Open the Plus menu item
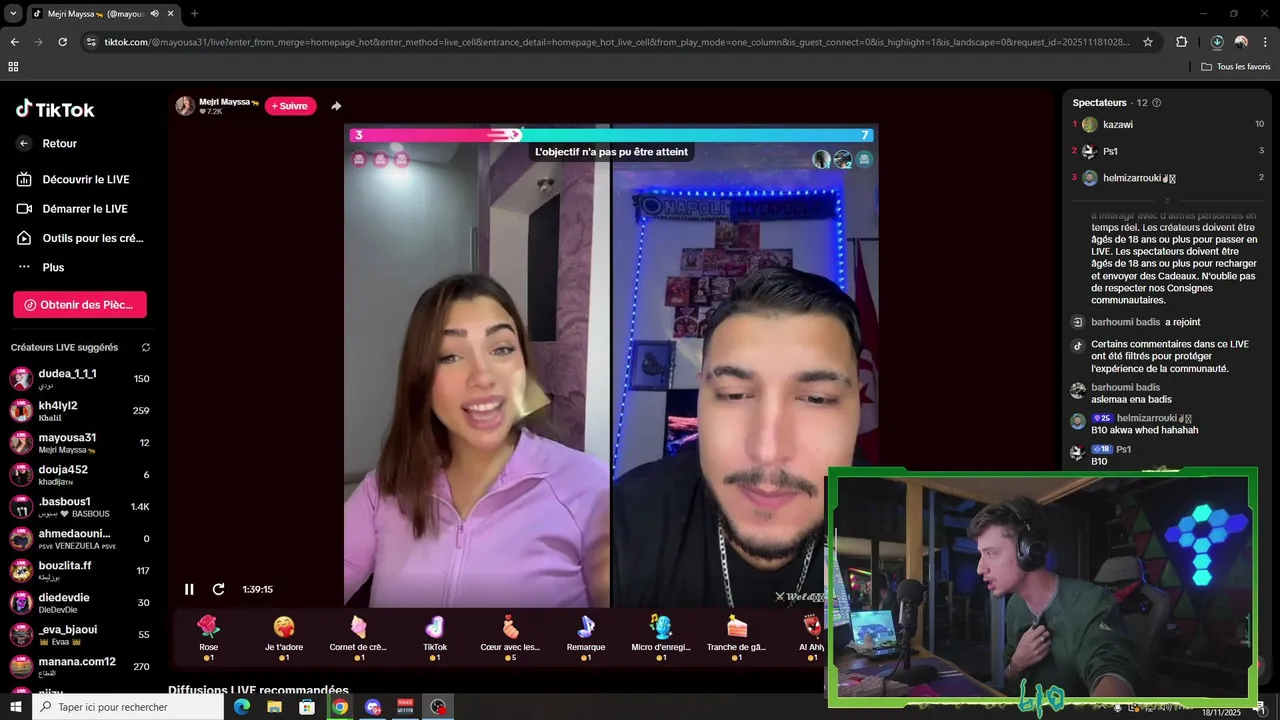1280x720 pixels. click(x=40, y=268)
